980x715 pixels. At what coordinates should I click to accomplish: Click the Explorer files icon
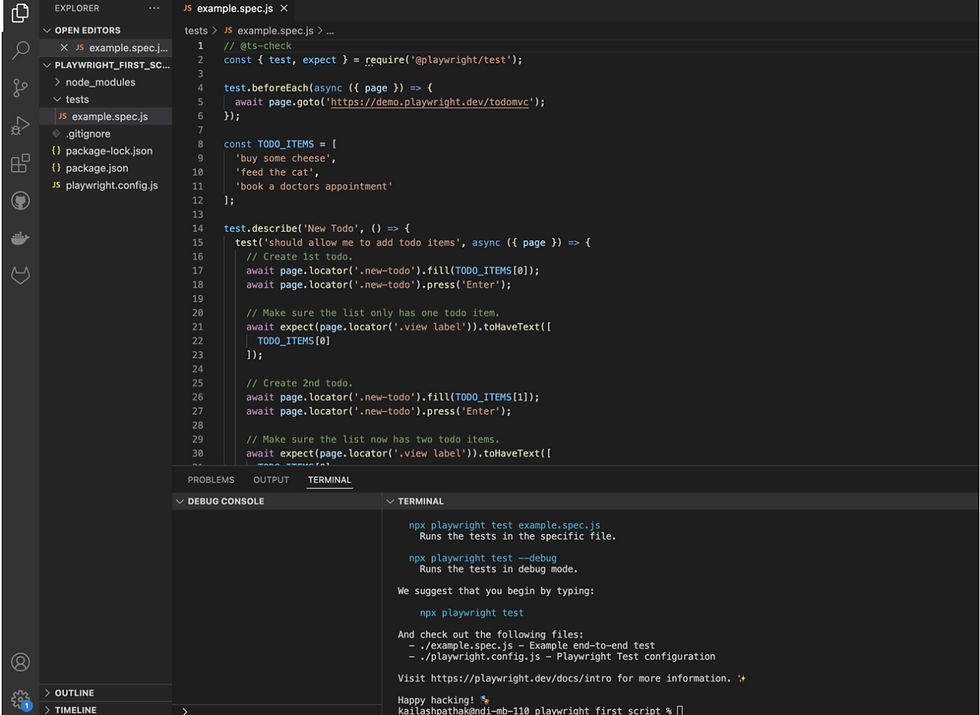click(x=20, y=13)
